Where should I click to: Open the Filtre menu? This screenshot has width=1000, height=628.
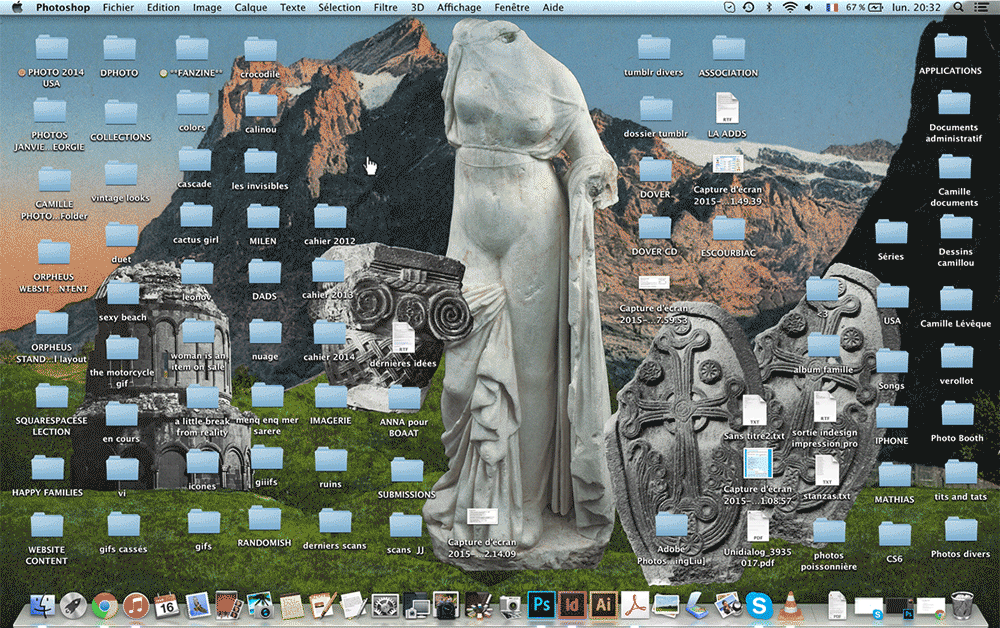point(384,7)
